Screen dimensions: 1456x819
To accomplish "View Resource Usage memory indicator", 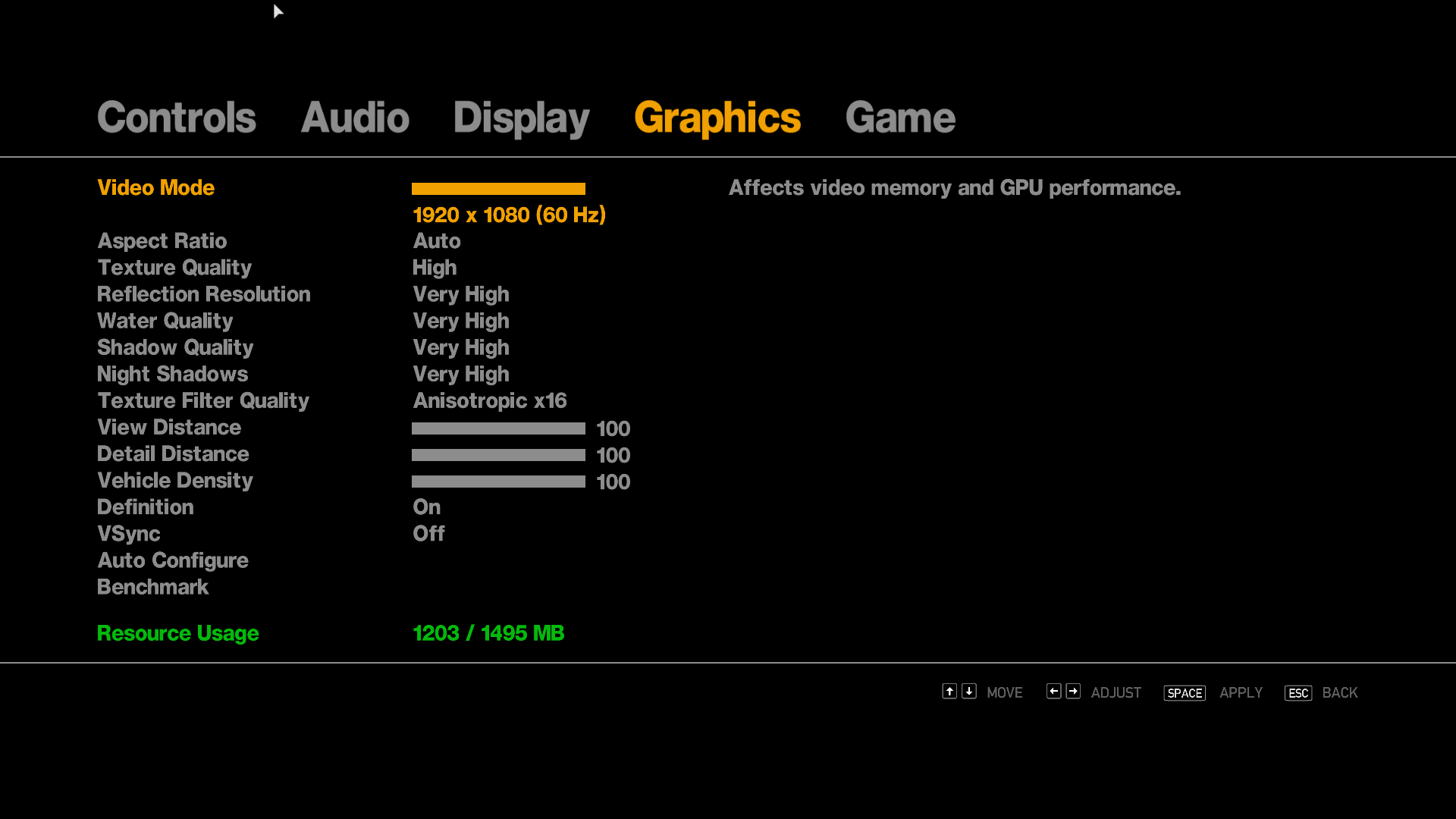I will pos(489,632).
